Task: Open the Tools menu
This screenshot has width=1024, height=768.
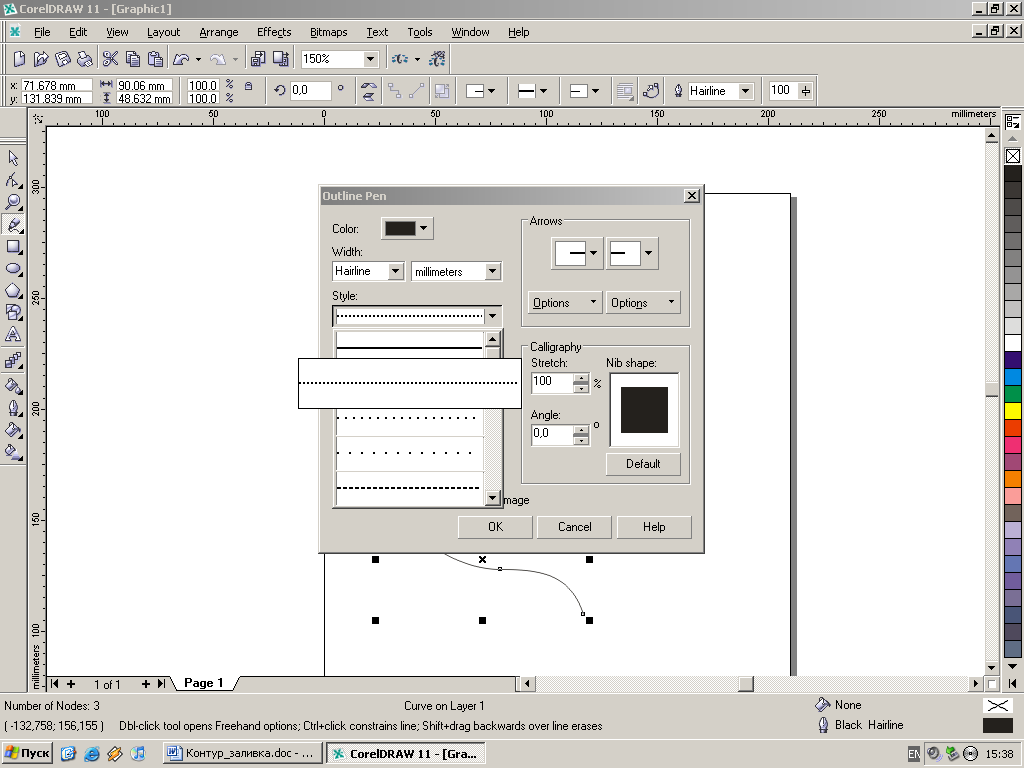Action: [420, 32]
